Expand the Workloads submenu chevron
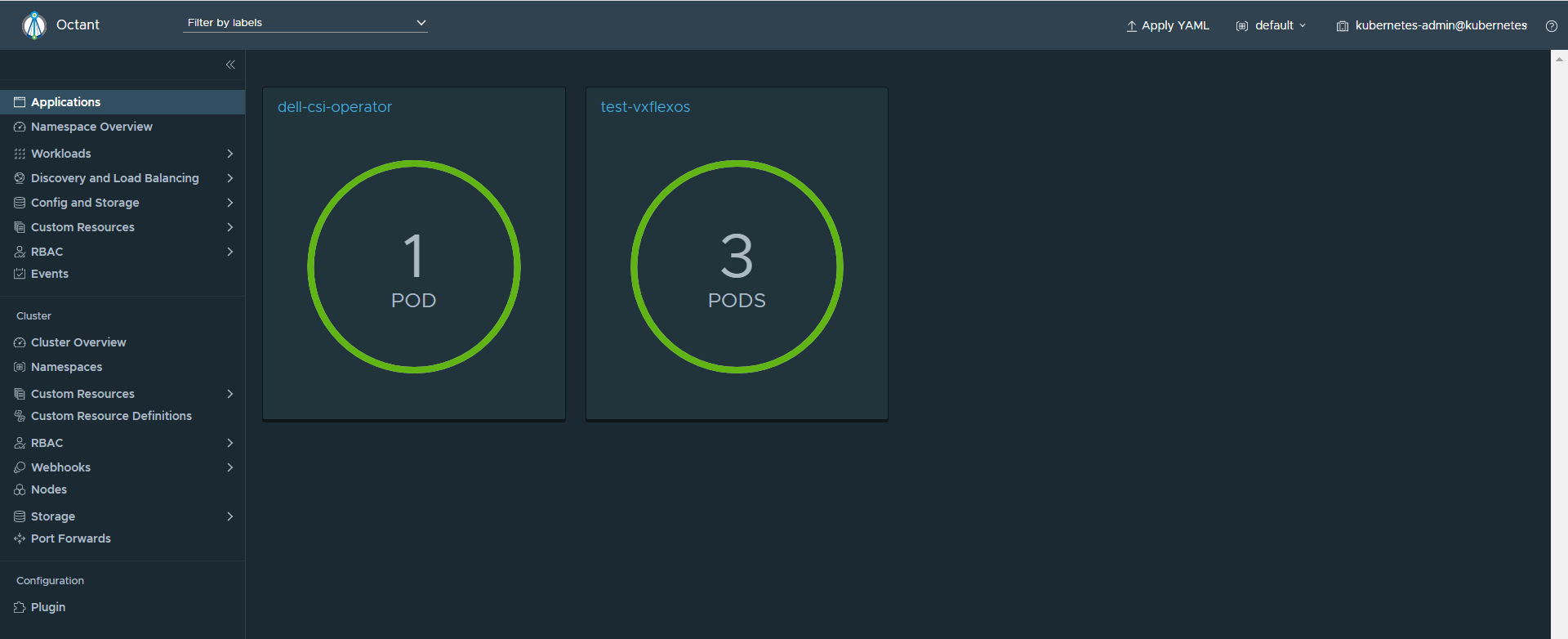 point(230,154)
